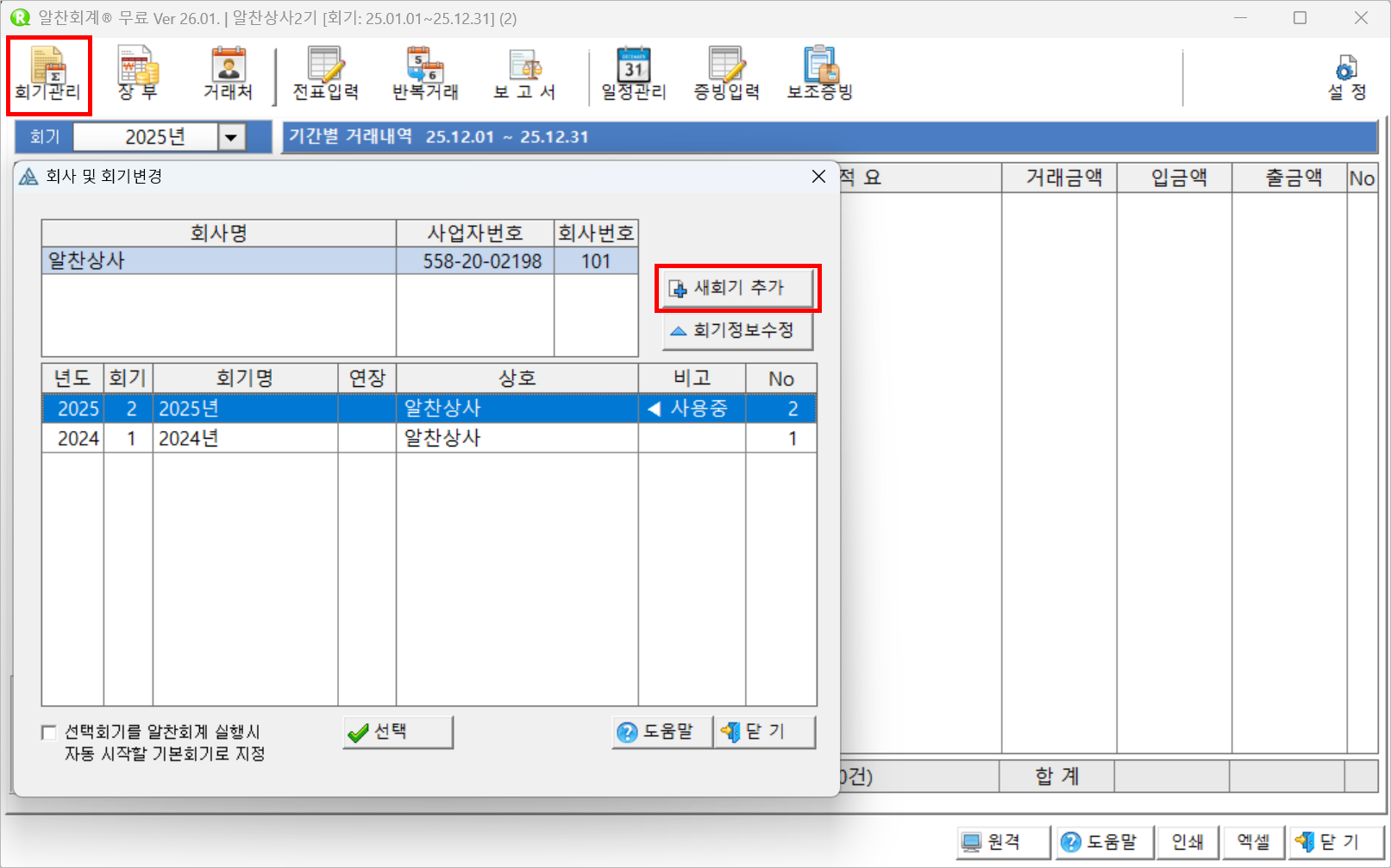1391x868 pixels.
Task: Click the 사용중 status cell
Action: click(x=692, y=409)
